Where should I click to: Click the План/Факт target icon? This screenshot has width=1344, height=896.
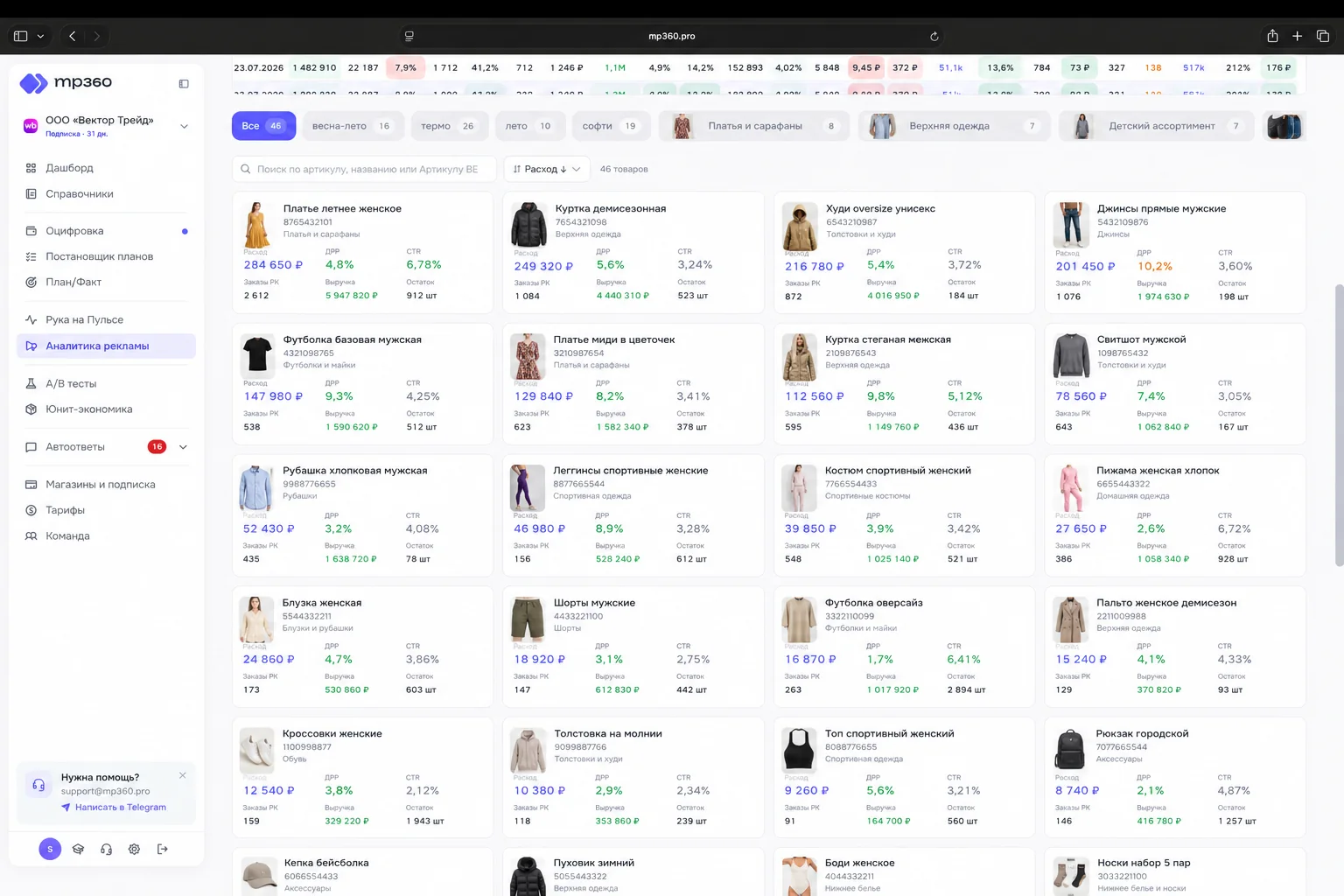(31, 282)
